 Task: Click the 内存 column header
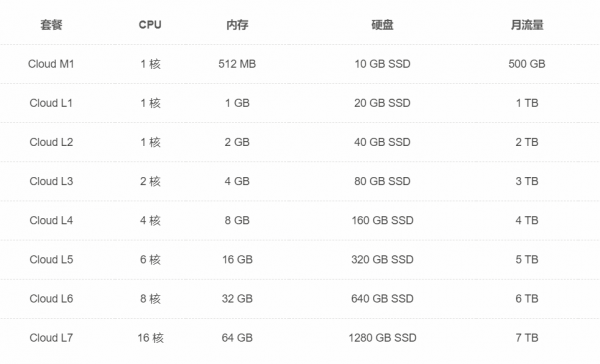click(237, 25)
